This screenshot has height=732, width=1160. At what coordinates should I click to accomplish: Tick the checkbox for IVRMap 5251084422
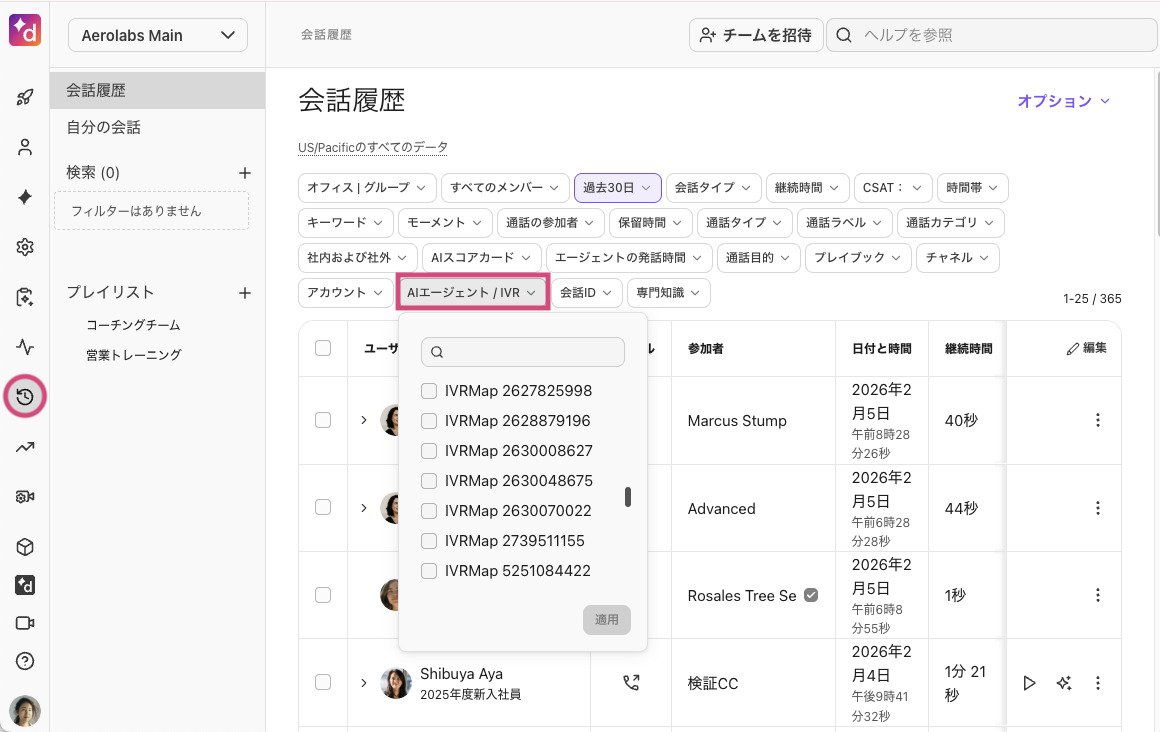(x=429, y=570)
